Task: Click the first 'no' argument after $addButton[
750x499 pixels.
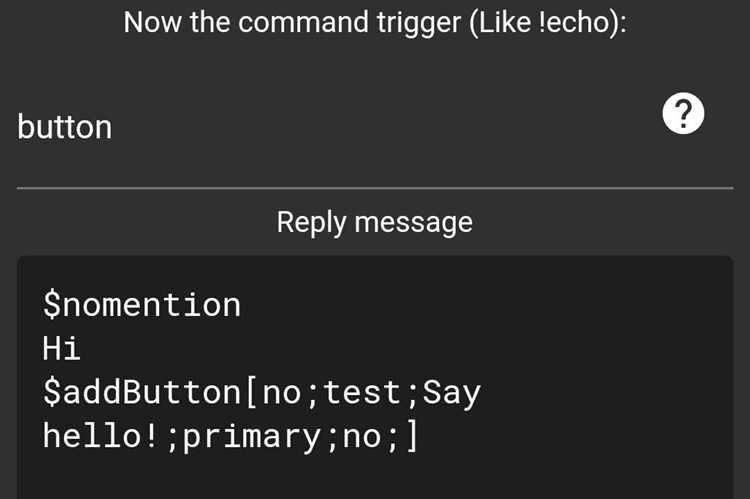Action: point(282,393)
